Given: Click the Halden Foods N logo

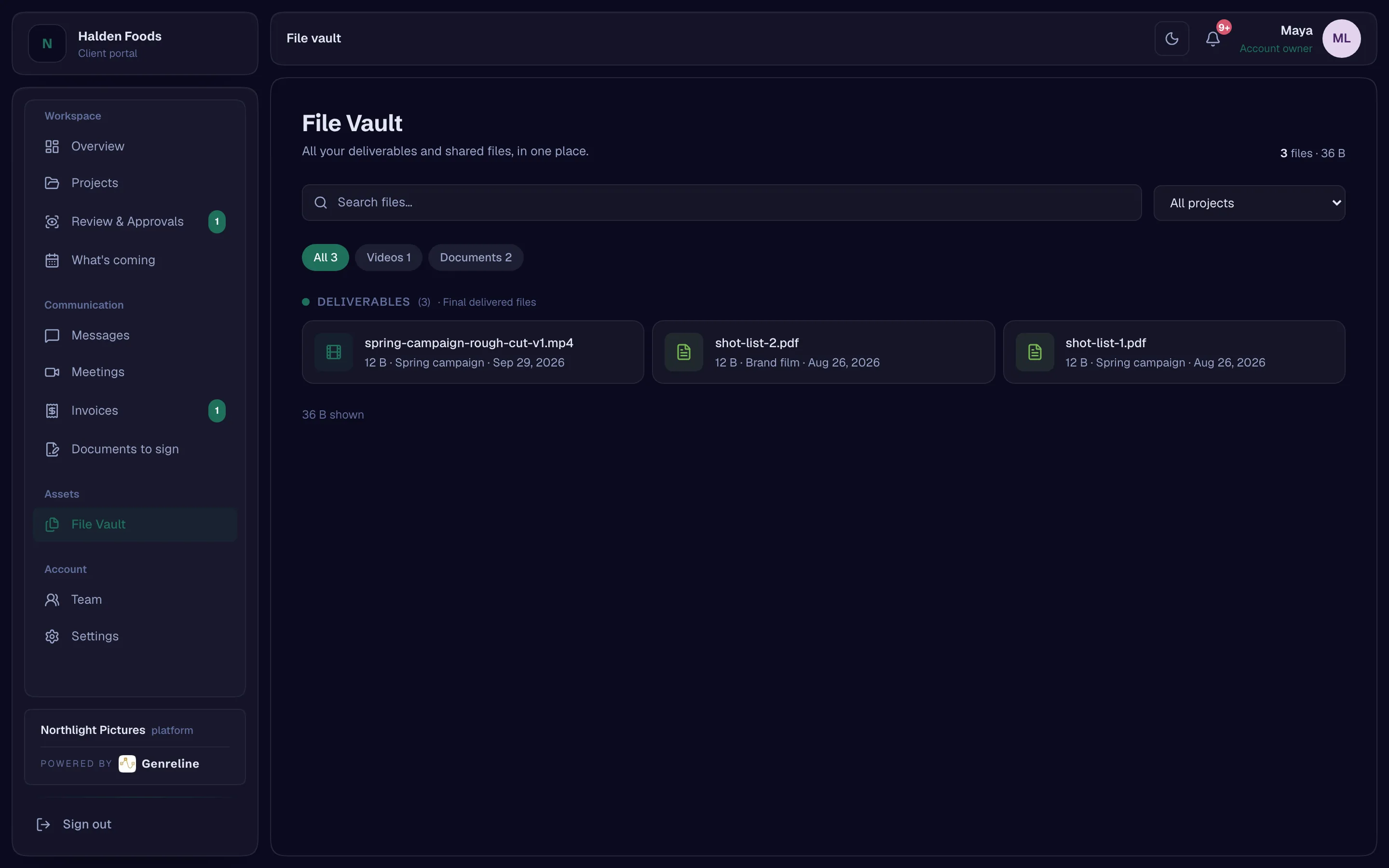Looking at the screenshot, I should coord(47,43).
